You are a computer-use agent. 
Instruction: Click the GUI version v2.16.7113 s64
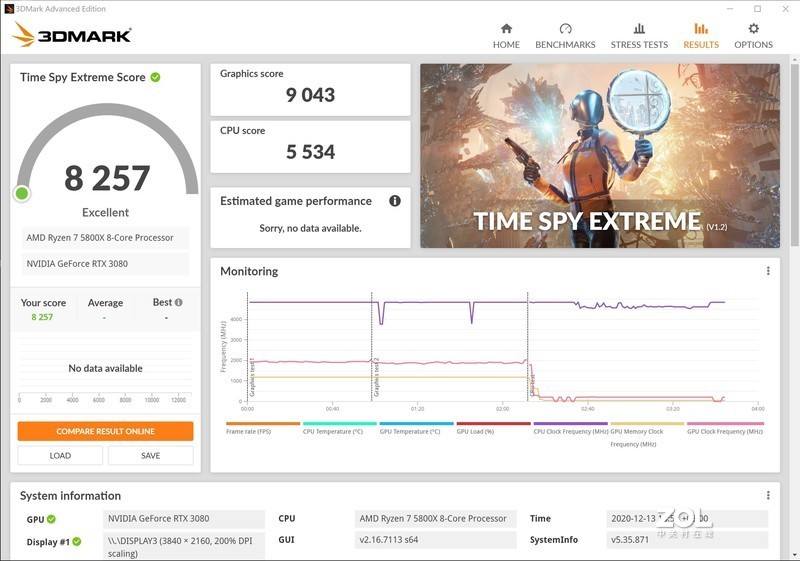tap(435, 540)
